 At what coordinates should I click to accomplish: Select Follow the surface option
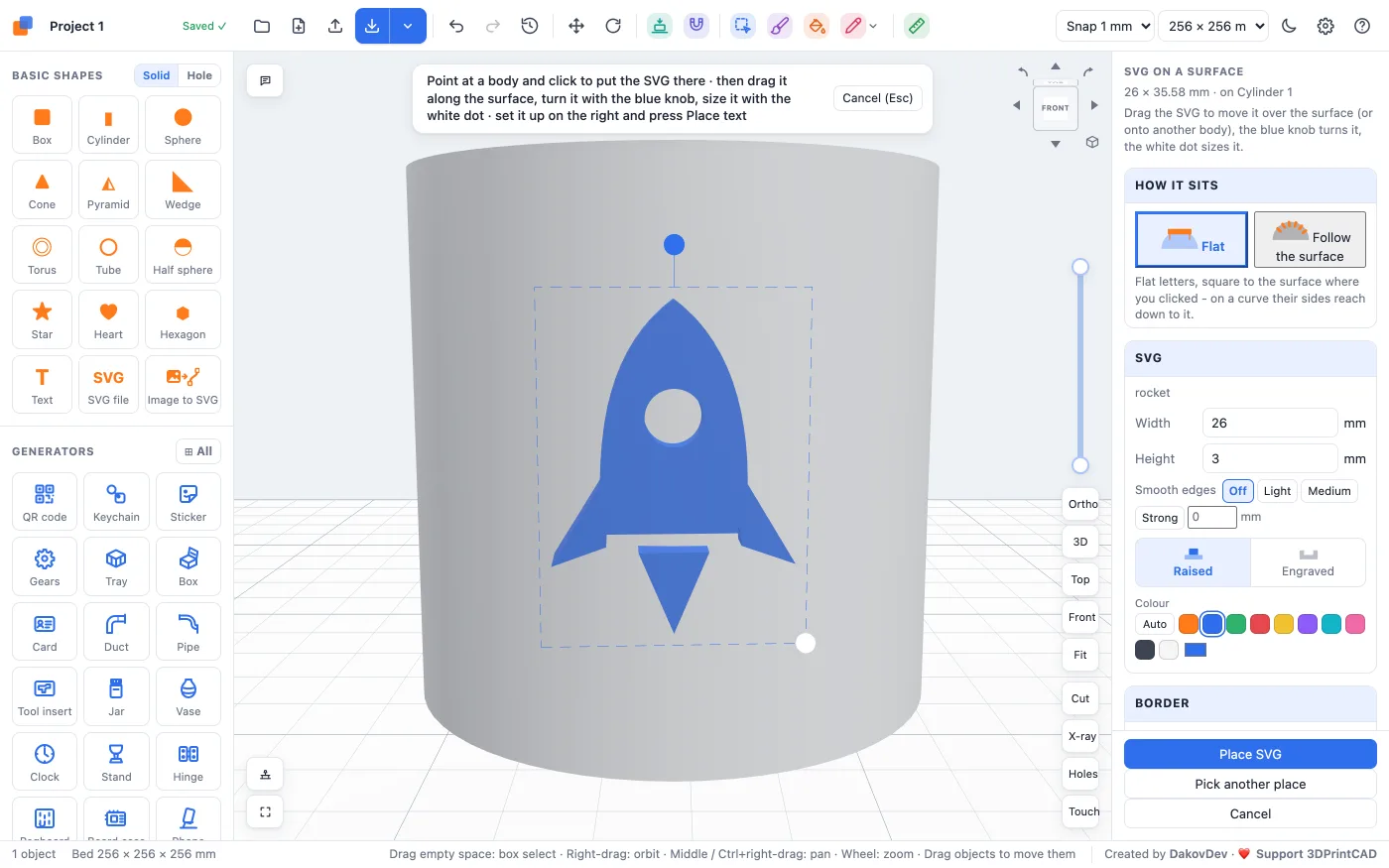point(1310,239)
